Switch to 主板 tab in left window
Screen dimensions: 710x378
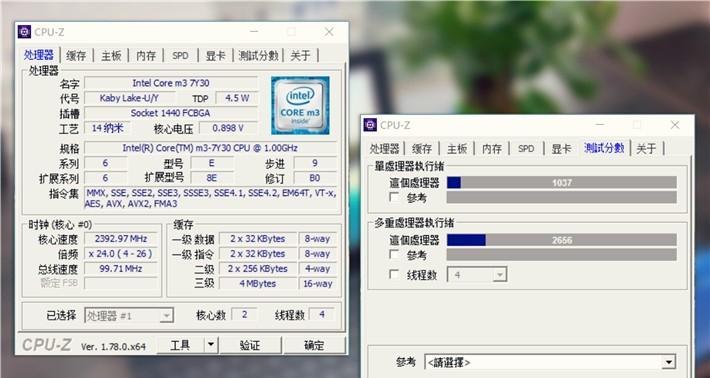coord(111,56)
